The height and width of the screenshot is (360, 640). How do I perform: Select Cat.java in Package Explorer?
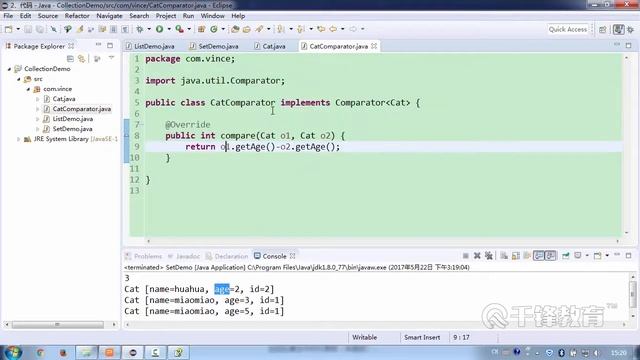[64, 99]
